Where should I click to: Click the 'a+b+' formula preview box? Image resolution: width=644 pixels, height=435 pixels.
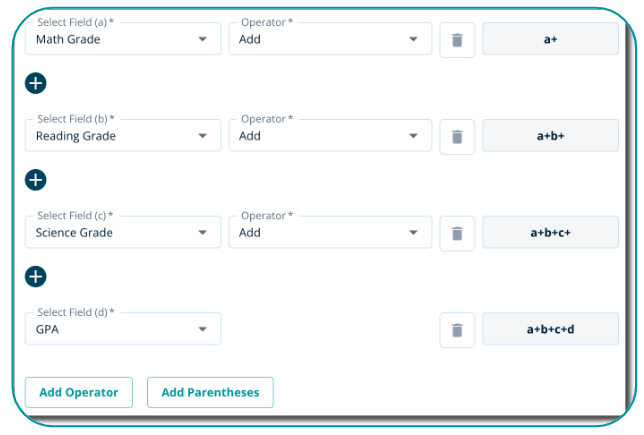[550, 136]
